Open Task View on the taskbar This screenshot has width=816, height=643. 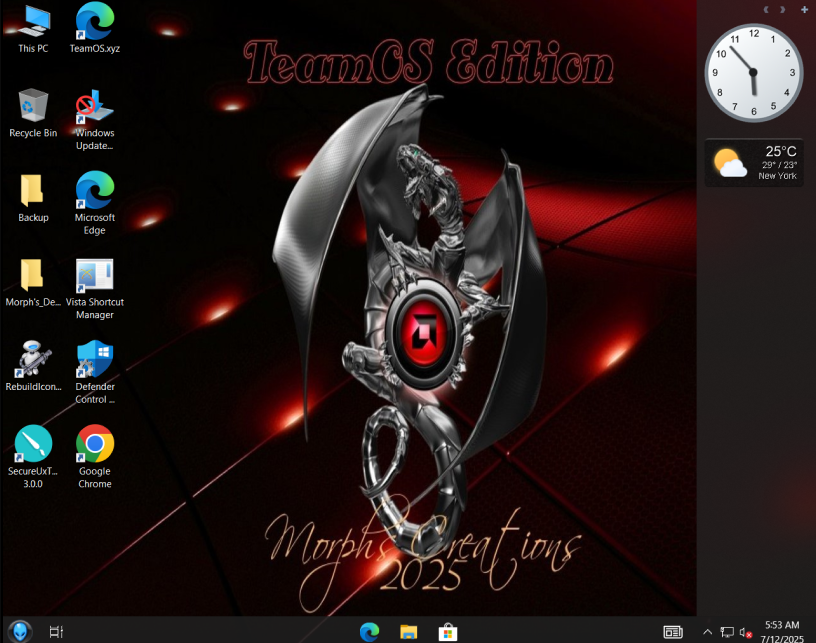[56, 632]
